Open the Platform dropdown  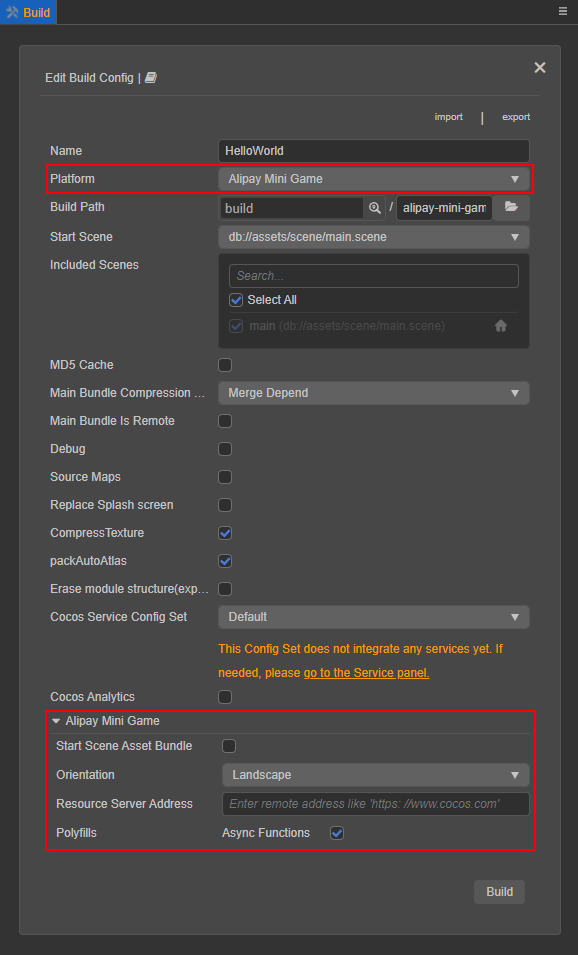point(374,179)
